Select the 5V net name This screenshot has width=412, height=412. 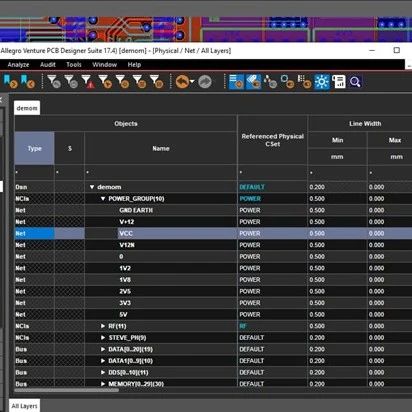pyautogui.click(x=123, y=315)
